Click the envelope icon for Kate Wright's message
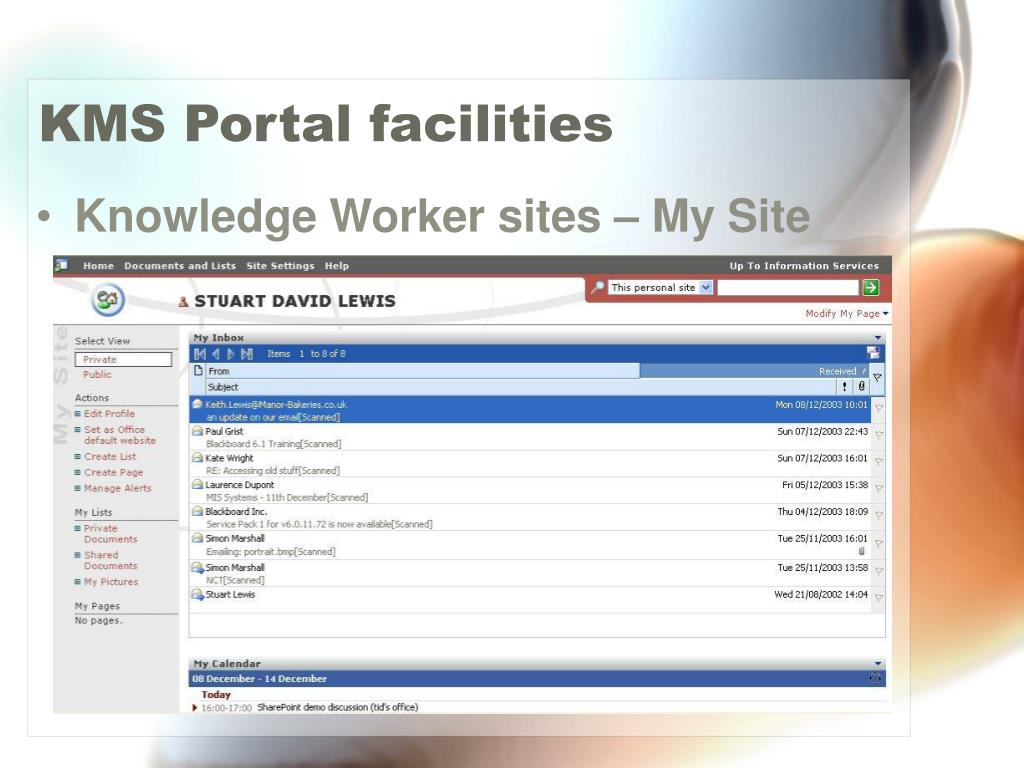Screen dimensions: 1024x768 [197, 458]
